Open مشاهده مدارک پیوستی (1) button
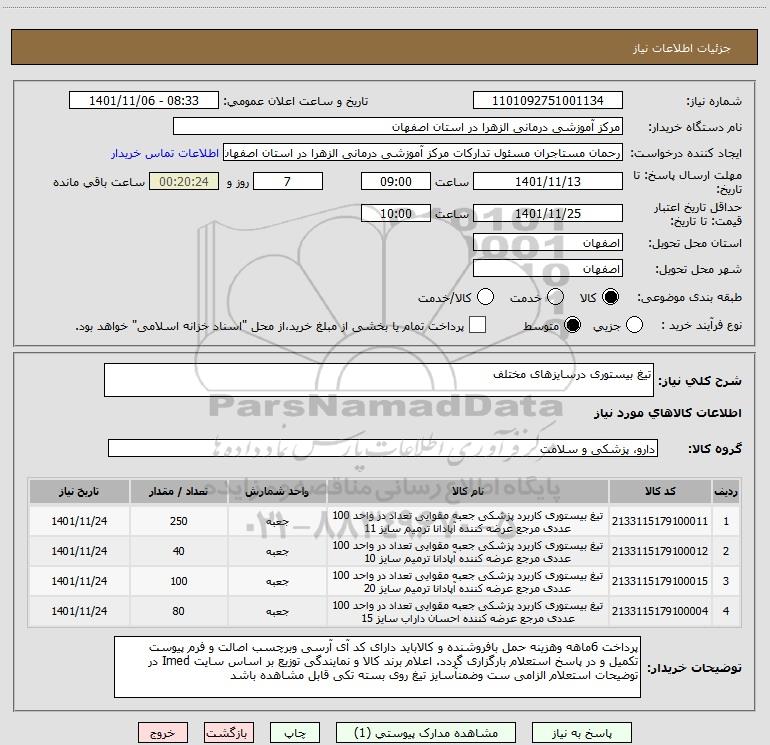The height and width of the screenshot is (745, 770). pos(425,733)
